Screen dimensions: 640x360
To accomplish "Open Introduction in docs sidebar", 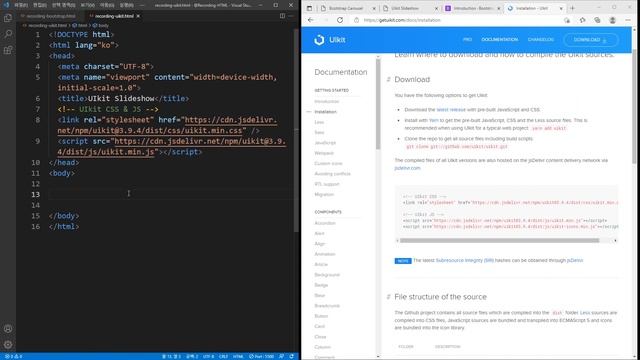I will (327, 101).
